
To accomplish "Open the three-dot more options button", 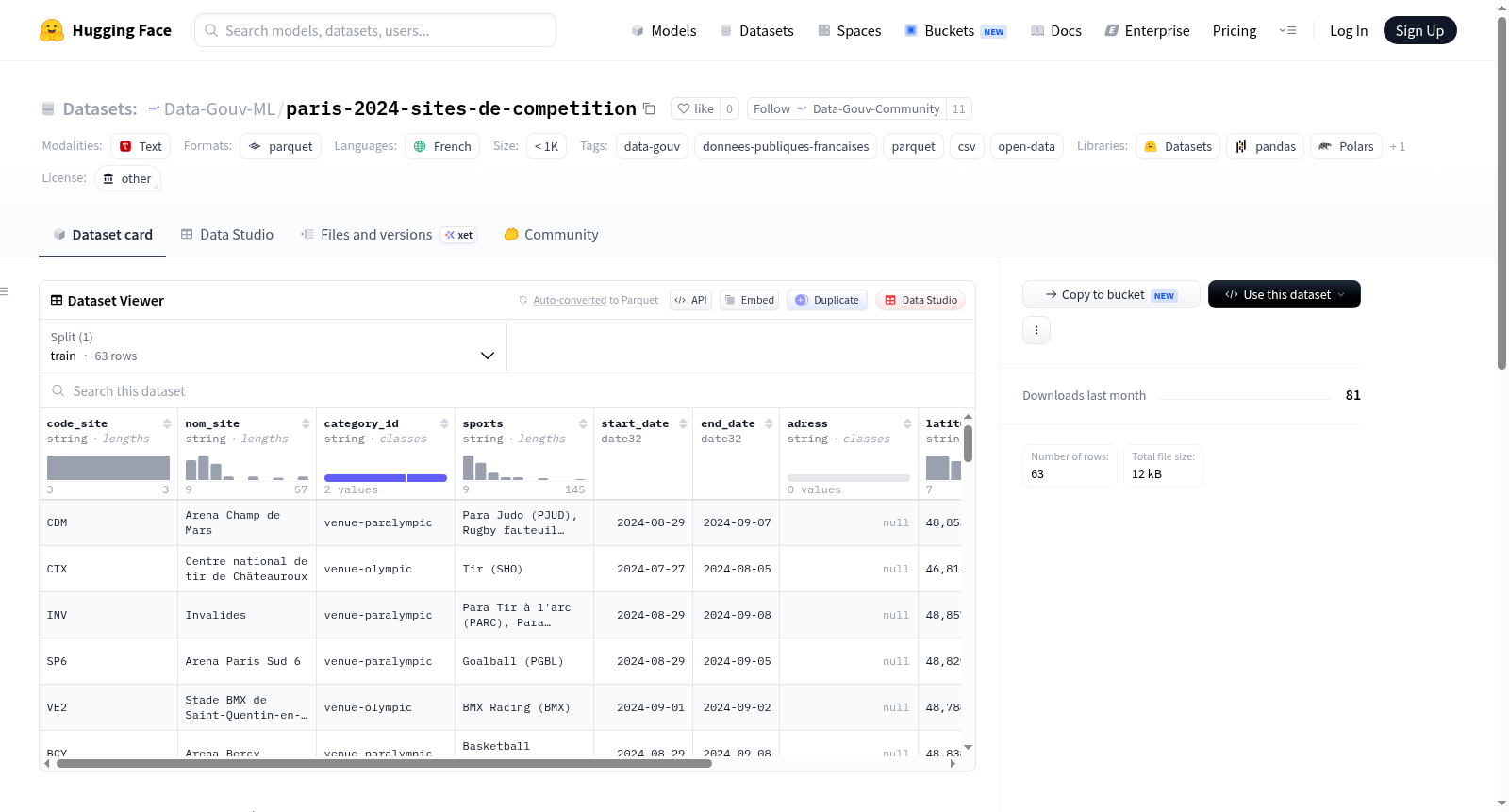I will 1036,330.
